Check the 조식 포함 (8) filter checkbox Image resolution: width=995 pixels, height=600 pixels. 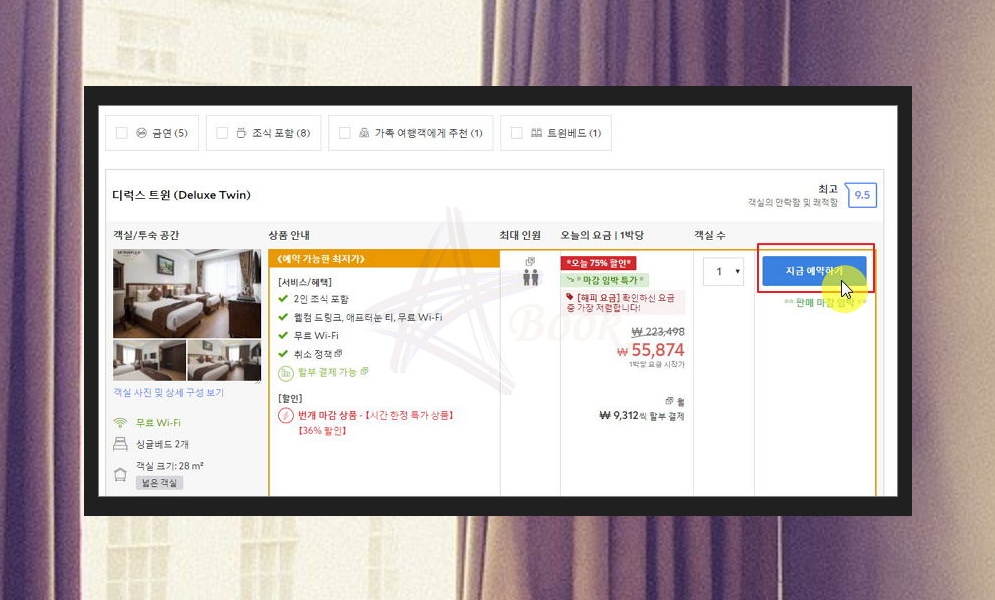[x=222, y=133]
